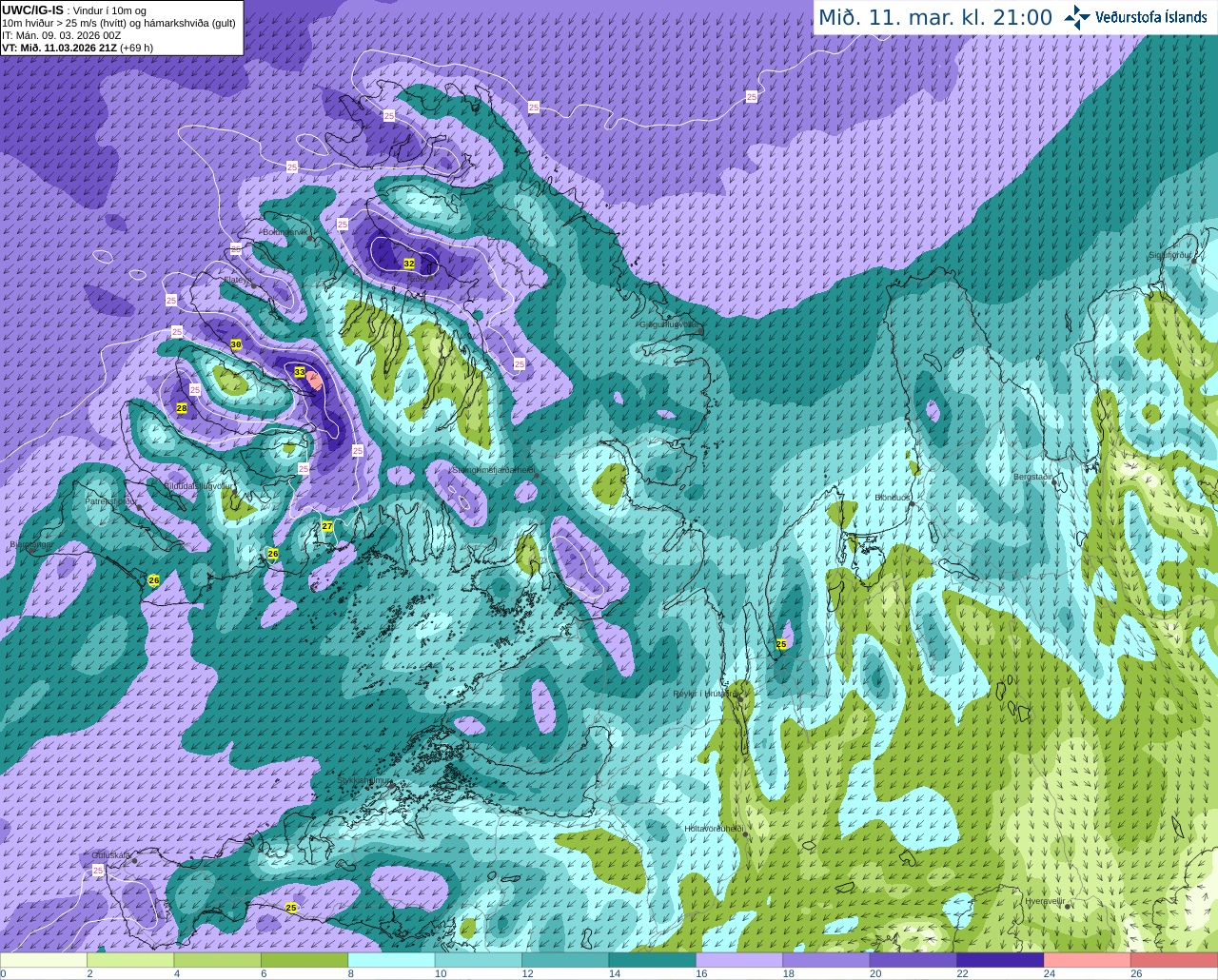Image resolution: width=1218 pixels, height=980 pixels.
Task: Click the legend scale value 16
Action: click(701, 973)
